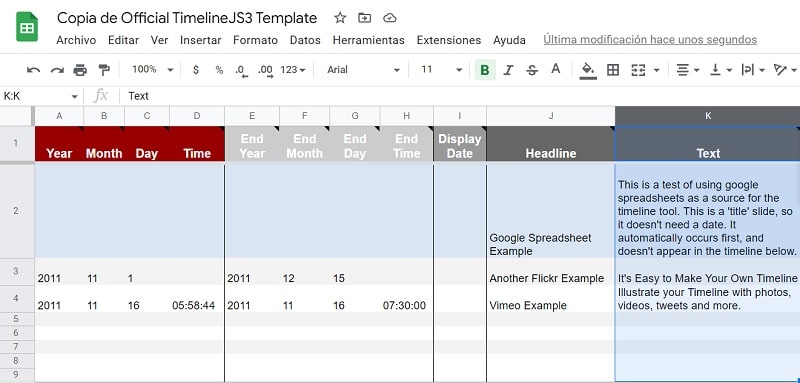Select cell Another Flickr Example
This screenshot has height=383, width=800.
tap(551, 272)
